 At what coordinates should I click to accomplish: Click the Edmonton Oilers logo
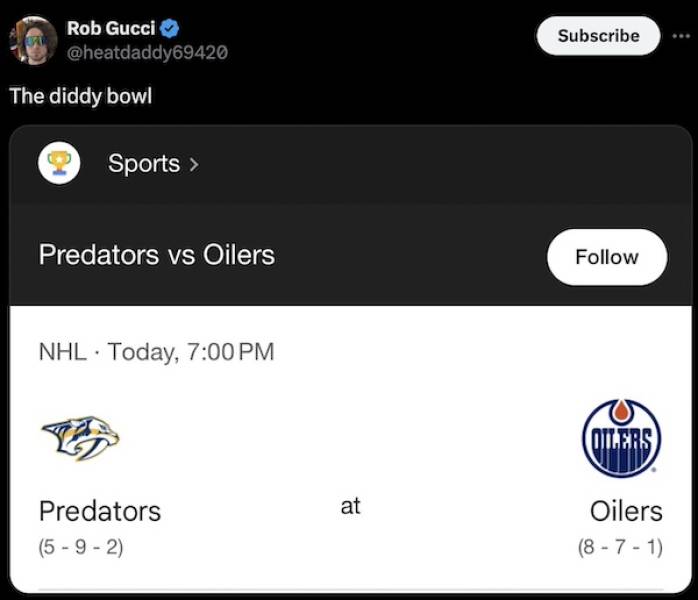tap(621, 437)
